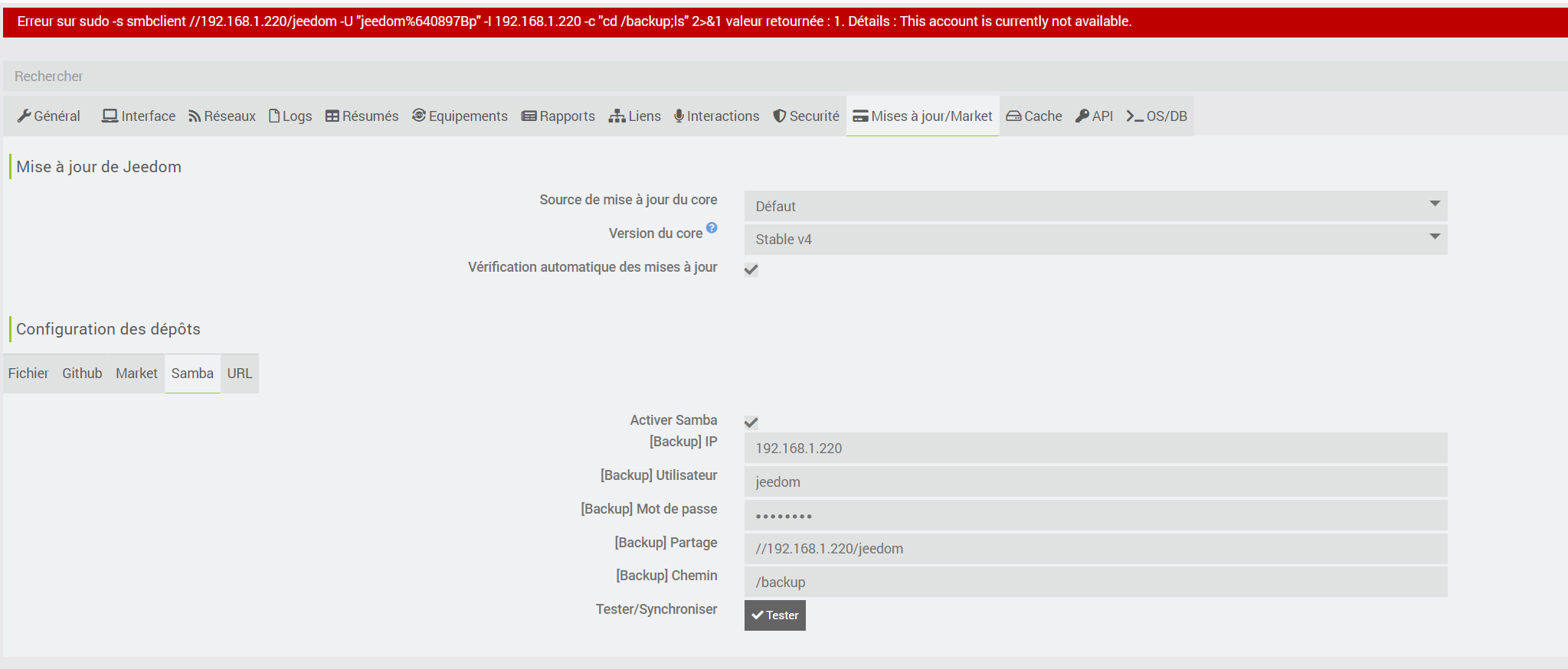1568x669 pixels.
Task: Select the Mises à jour/Market tab
Action: [x=923, y=116]
